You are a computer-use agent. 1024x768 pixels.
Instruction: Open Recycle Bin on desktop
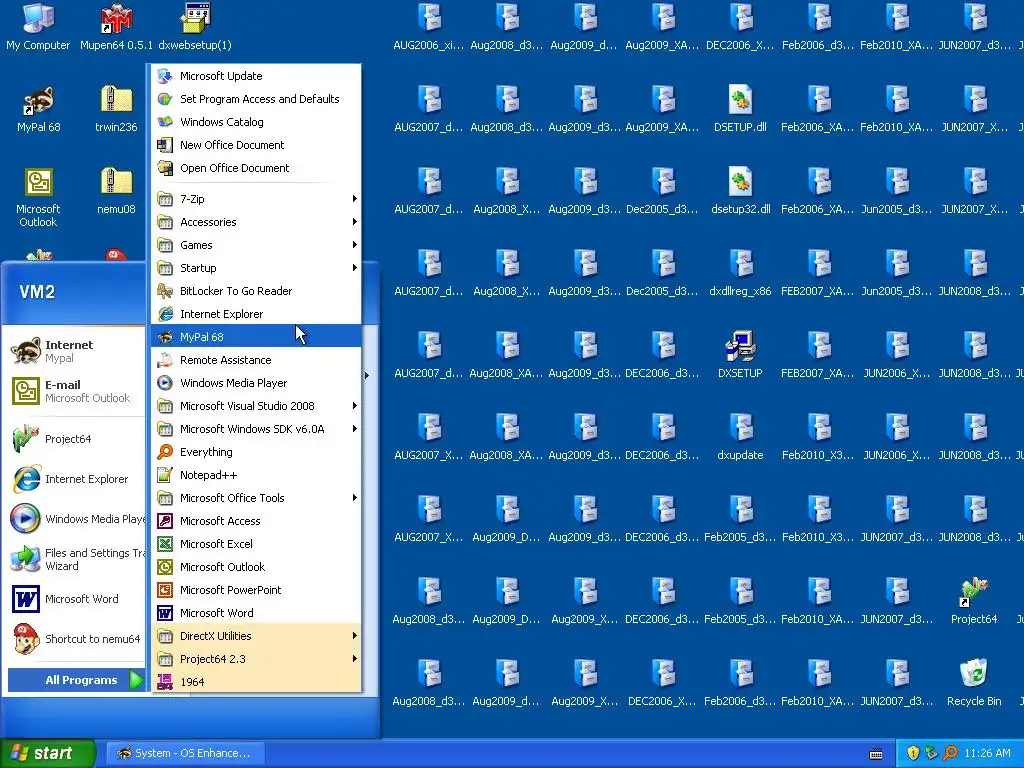974,682
